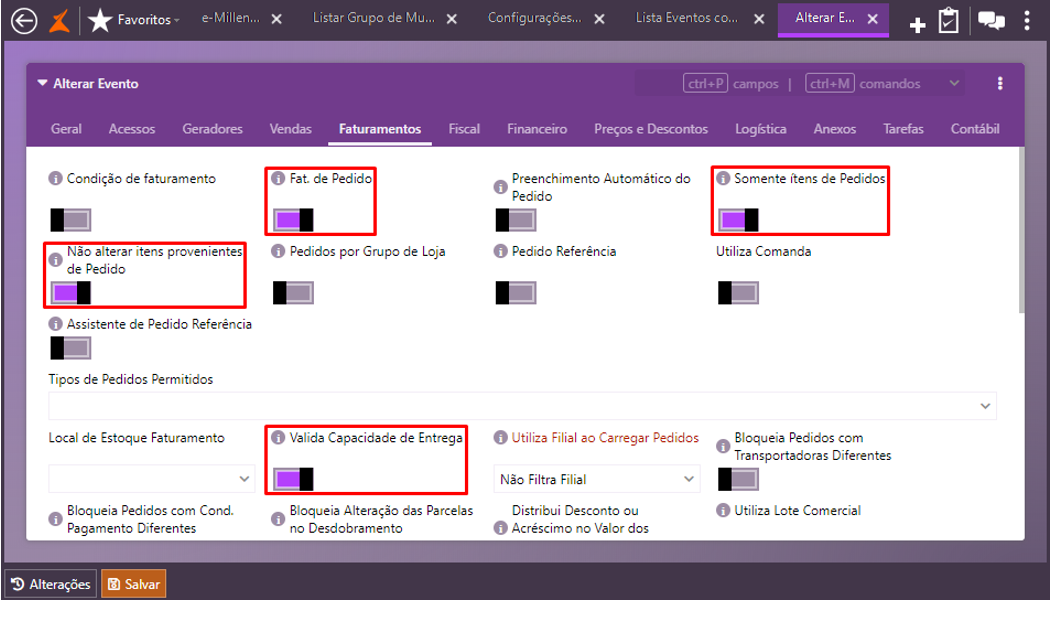The image size is (1051, 618).
Task: Close the Alterar E... tab
Action: 873,19
